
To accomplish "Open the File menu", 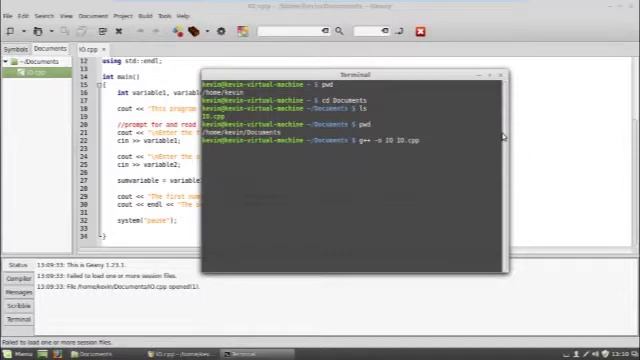I will tap(8, 16).
